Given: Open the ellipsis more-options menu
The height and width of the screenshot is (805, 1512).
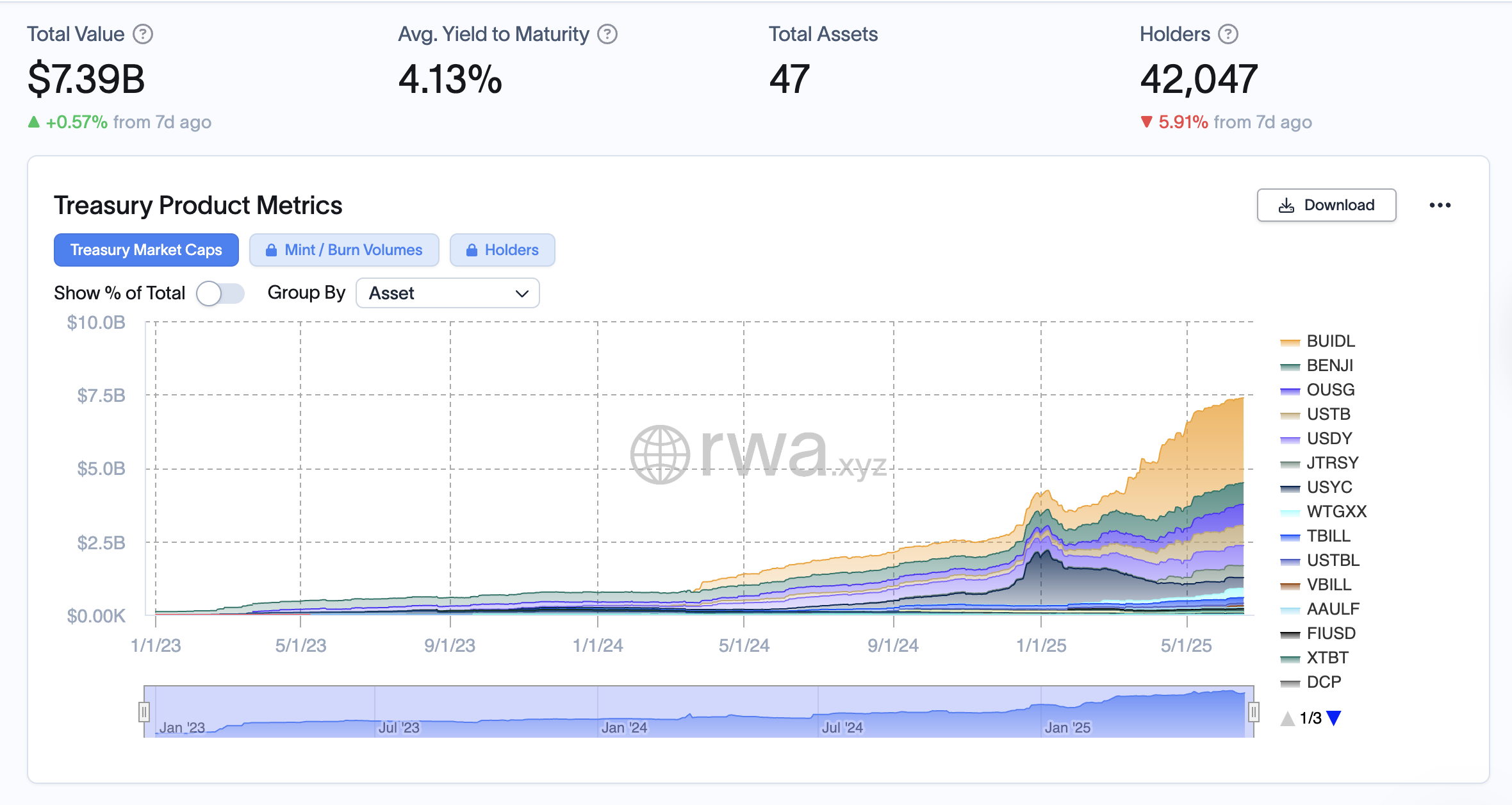Looking at the screenshot, I should click(x=1442, y=205).
